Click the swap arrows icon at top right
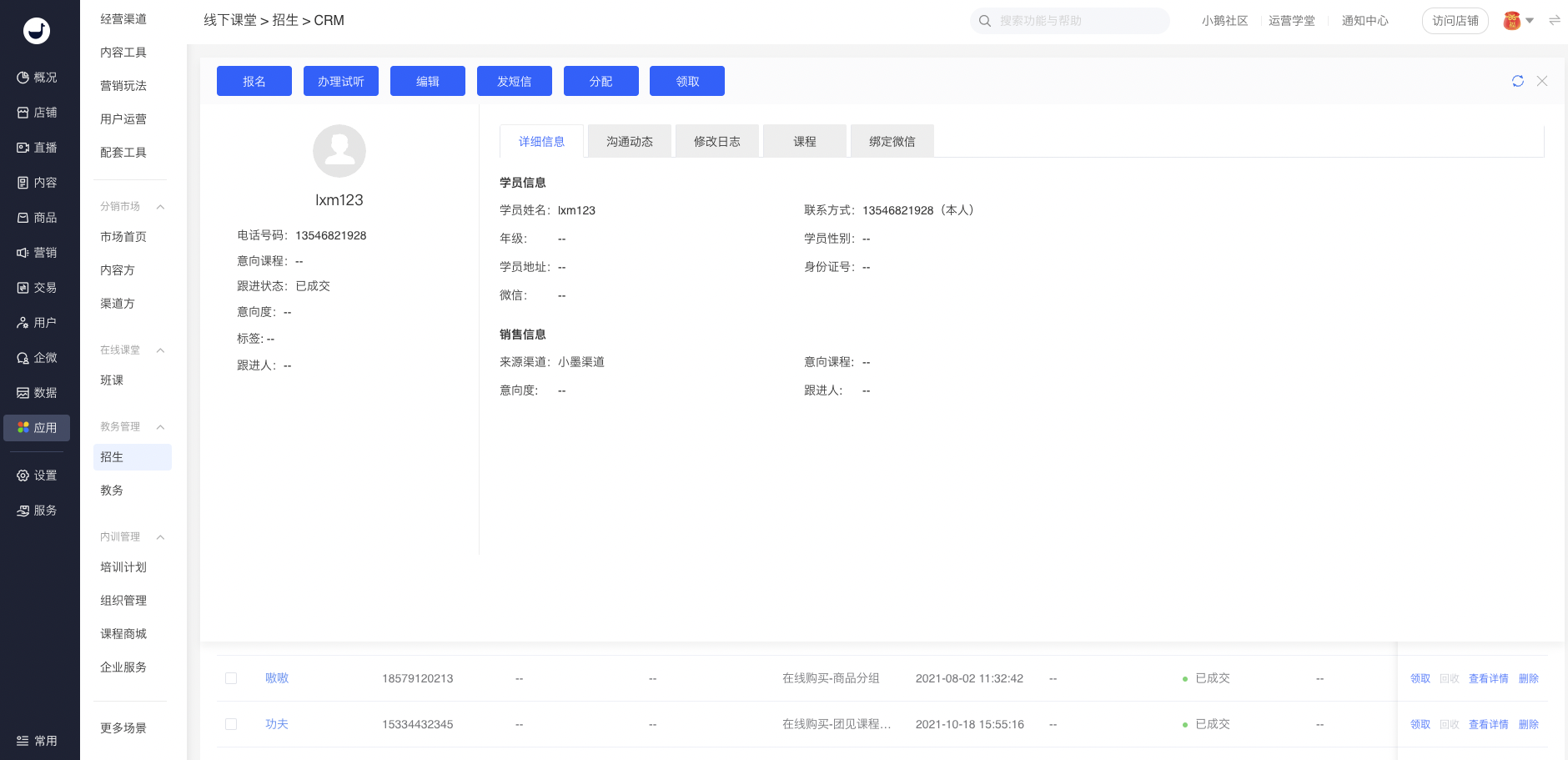 [1554, 21]
